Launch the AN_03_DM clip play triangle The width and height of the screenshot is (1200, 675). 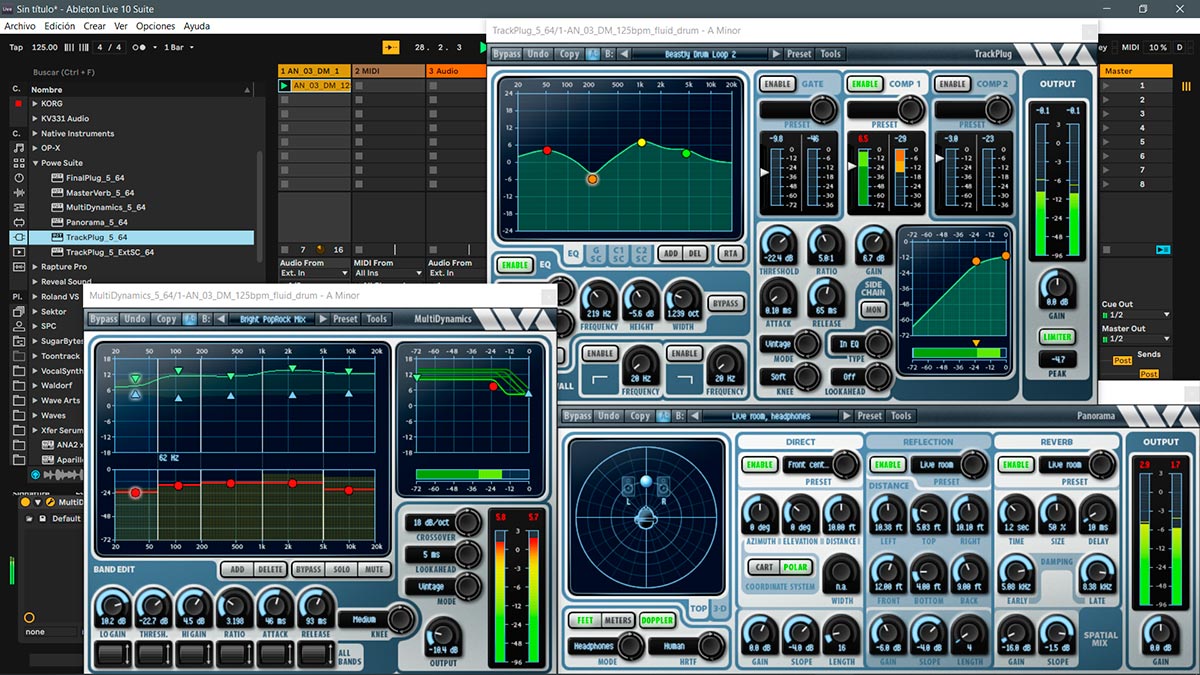point(285,86)
